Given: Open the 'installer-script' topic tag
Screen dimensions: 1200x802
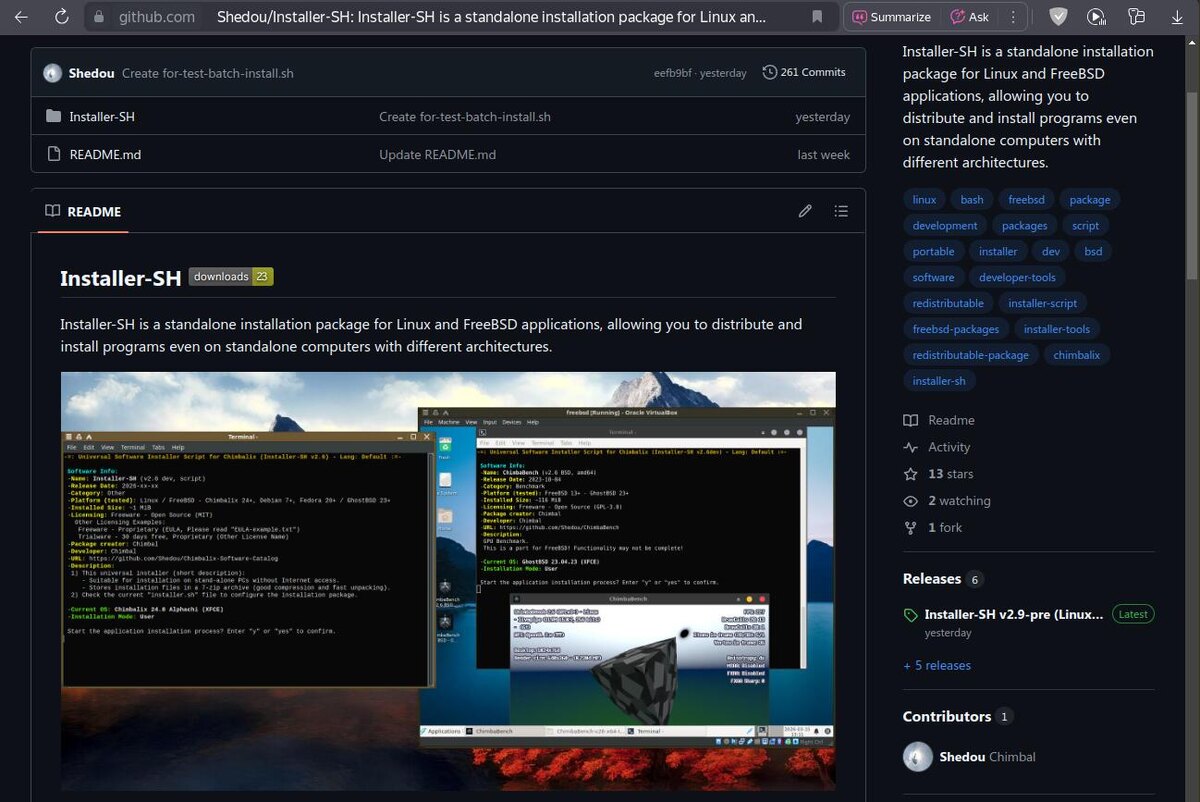Looking at the screenshot, I should (1043, 303).
